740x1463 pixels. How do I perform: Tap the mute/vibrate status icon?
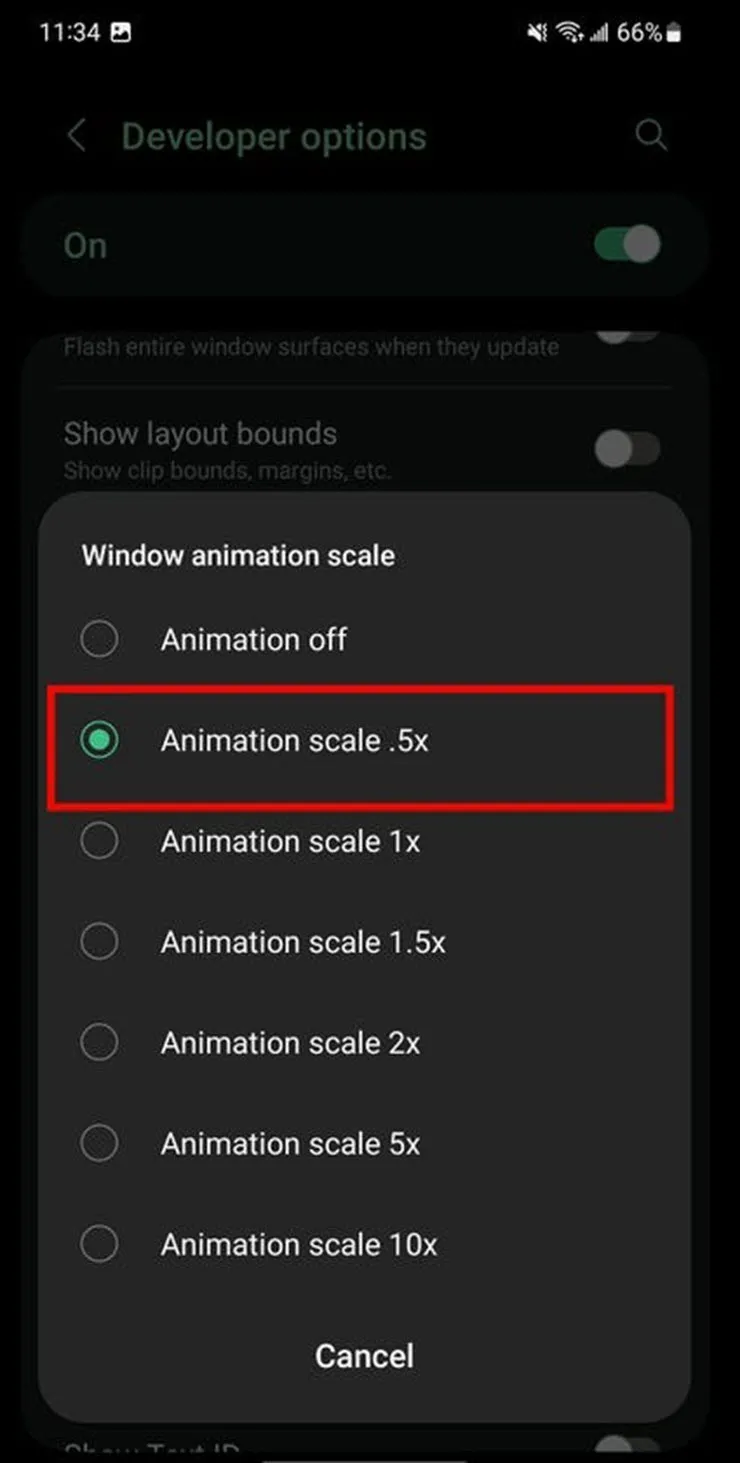(x=538, y=33)
